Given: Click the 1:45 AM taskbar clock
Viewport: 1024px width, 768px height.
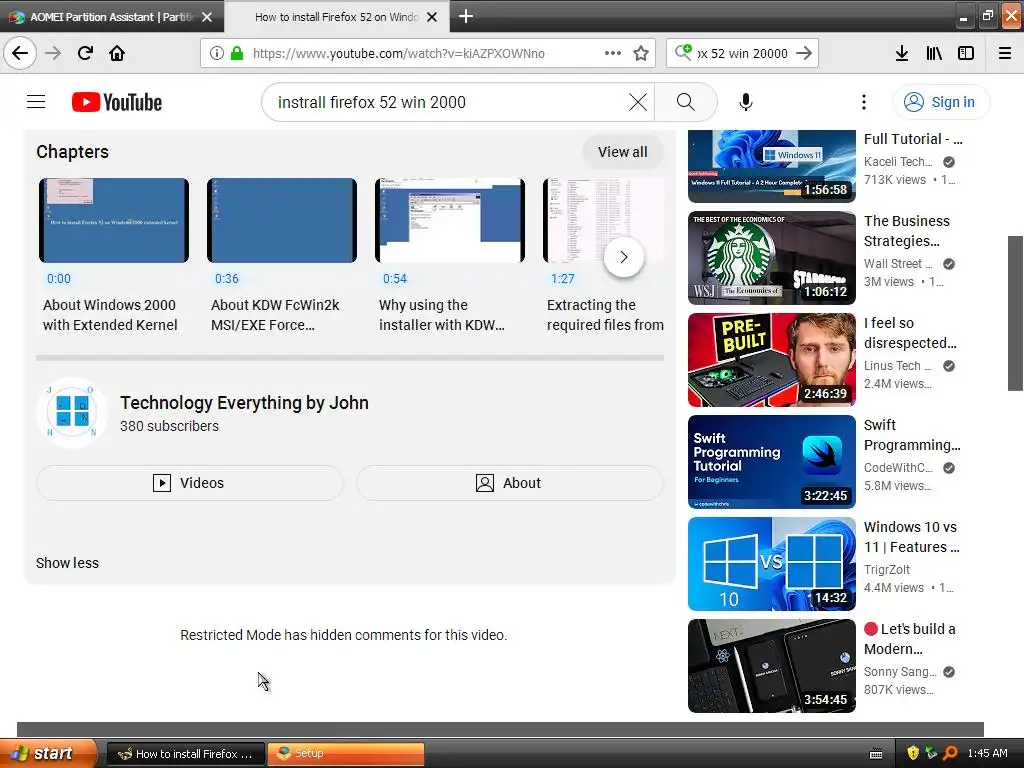Looking at the screenshot, I should click(x=987, y=753).
